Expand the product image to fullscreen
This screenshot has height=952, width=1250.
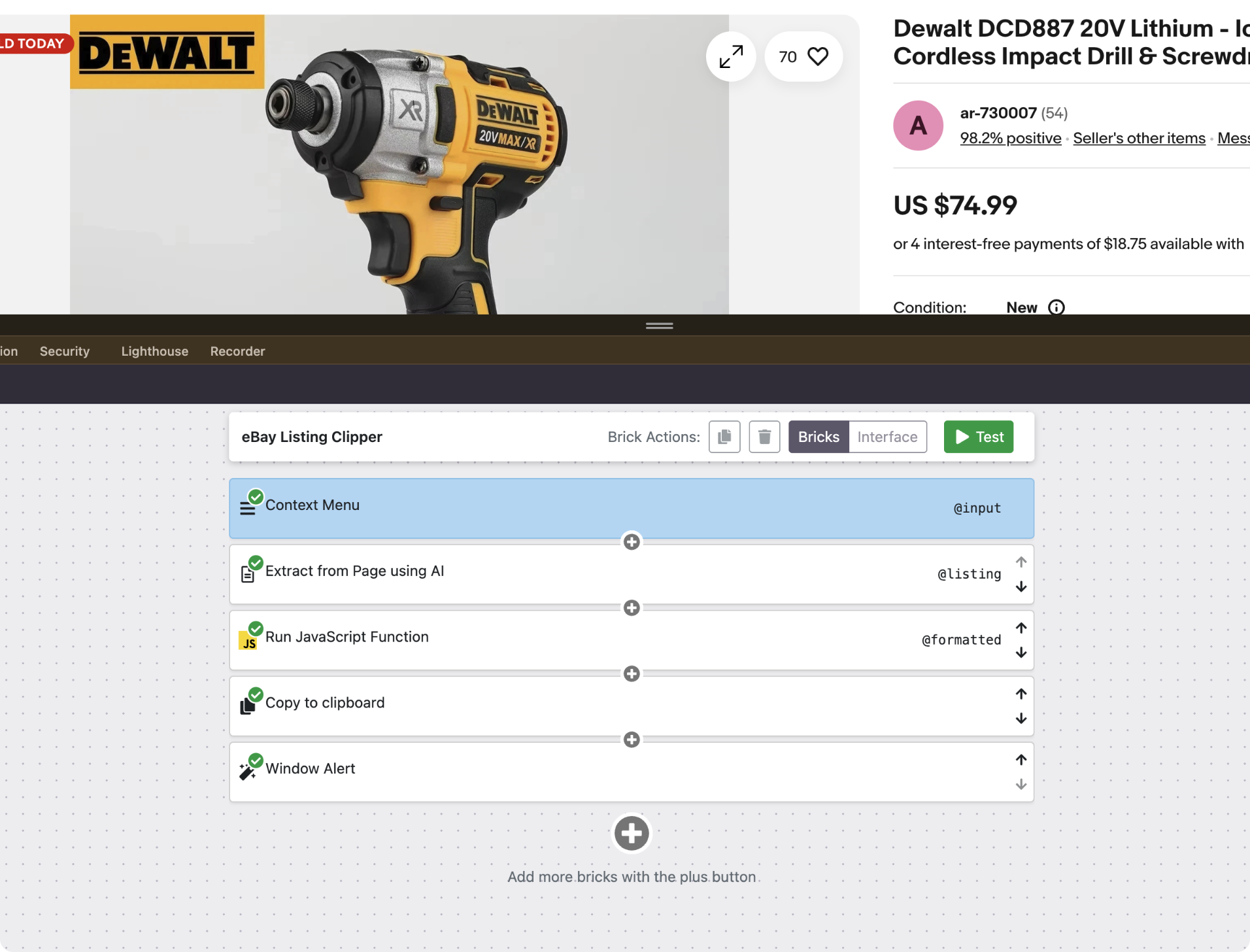731,57
